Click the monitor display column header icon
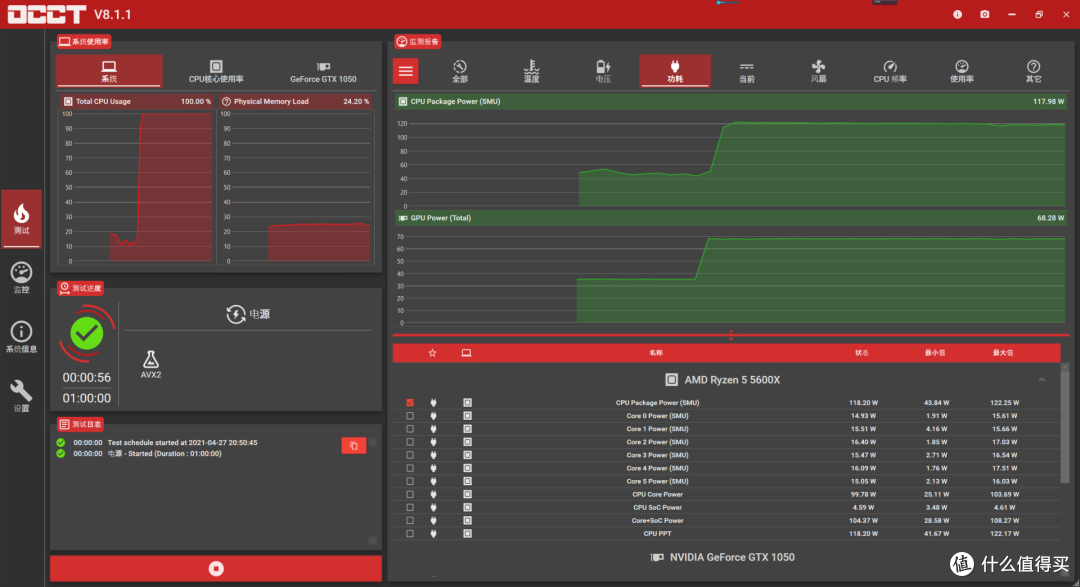Viewport: 1080px width, 587px height. coord(466,353)
